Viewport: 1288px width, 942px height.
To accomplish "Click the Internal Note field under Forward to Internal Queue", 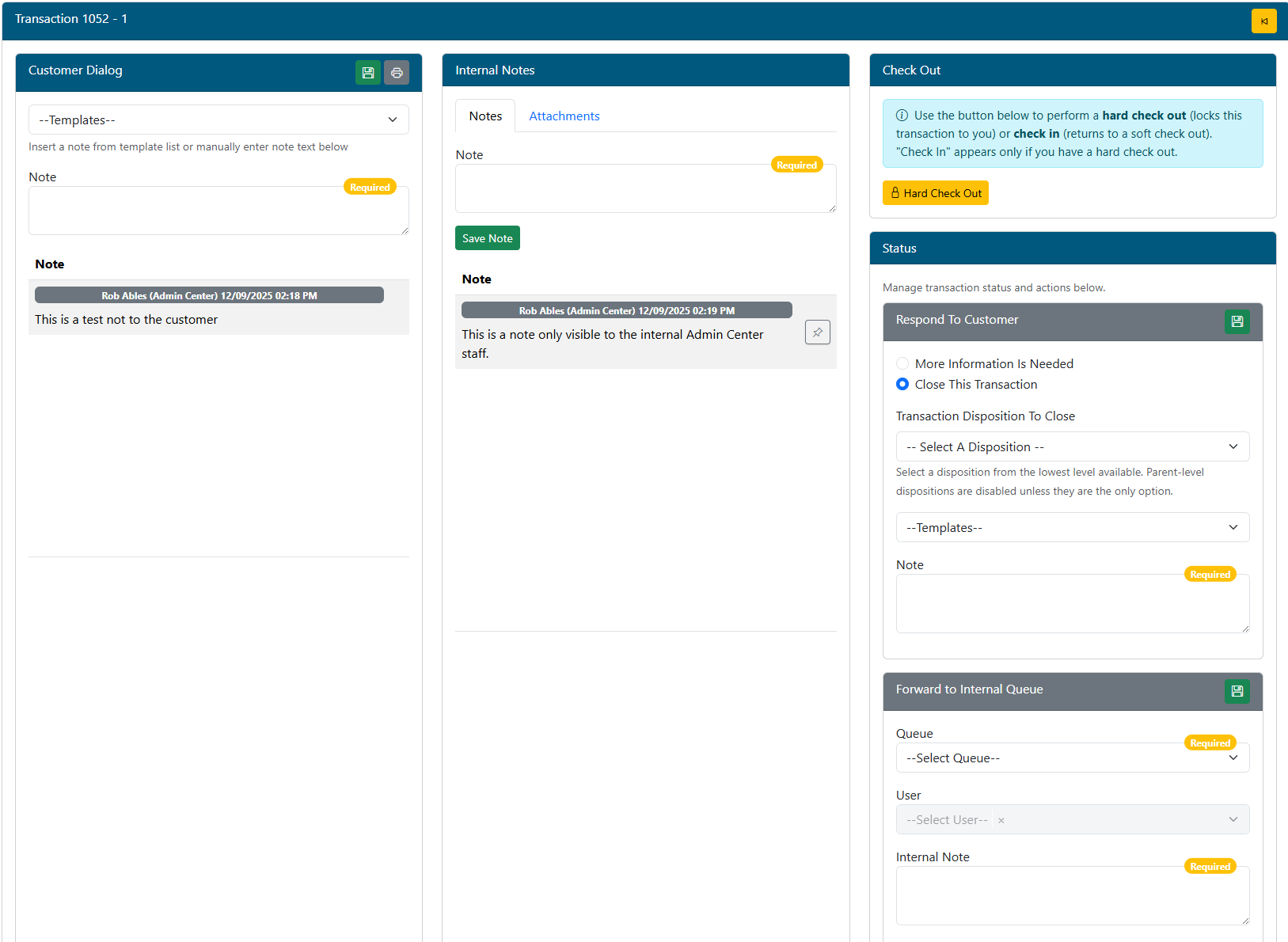I will tap(1072, 896).
